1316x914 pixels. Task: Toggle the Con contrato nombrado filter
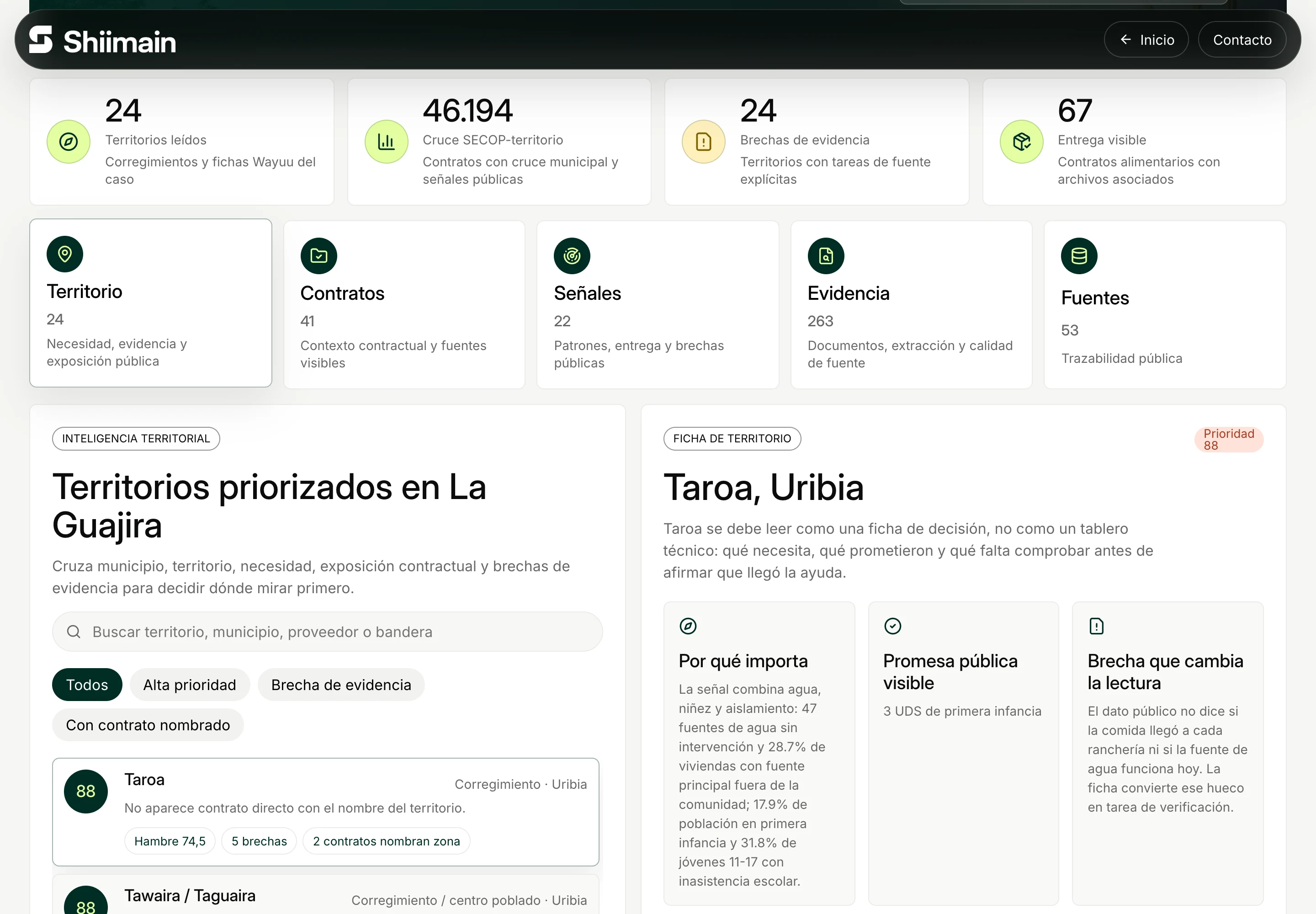coord(148,725)
